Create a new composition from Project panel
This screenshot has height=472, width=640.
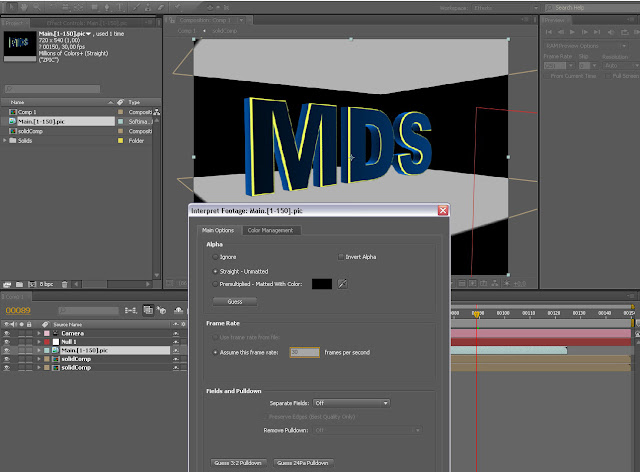click(x=32, y=284)
